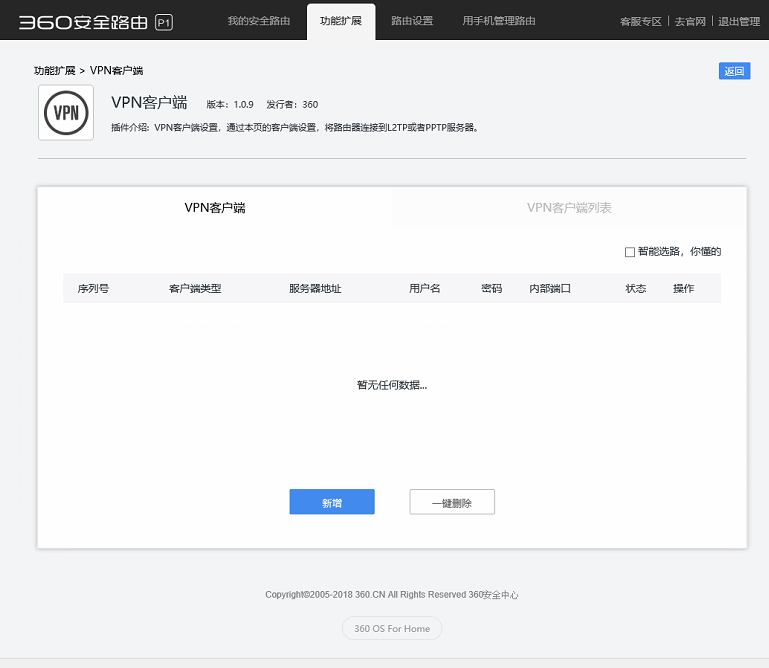769x668 pixels.
Task: Click VPN客户端 in the breadcrumb
Action: click(116, 71)
